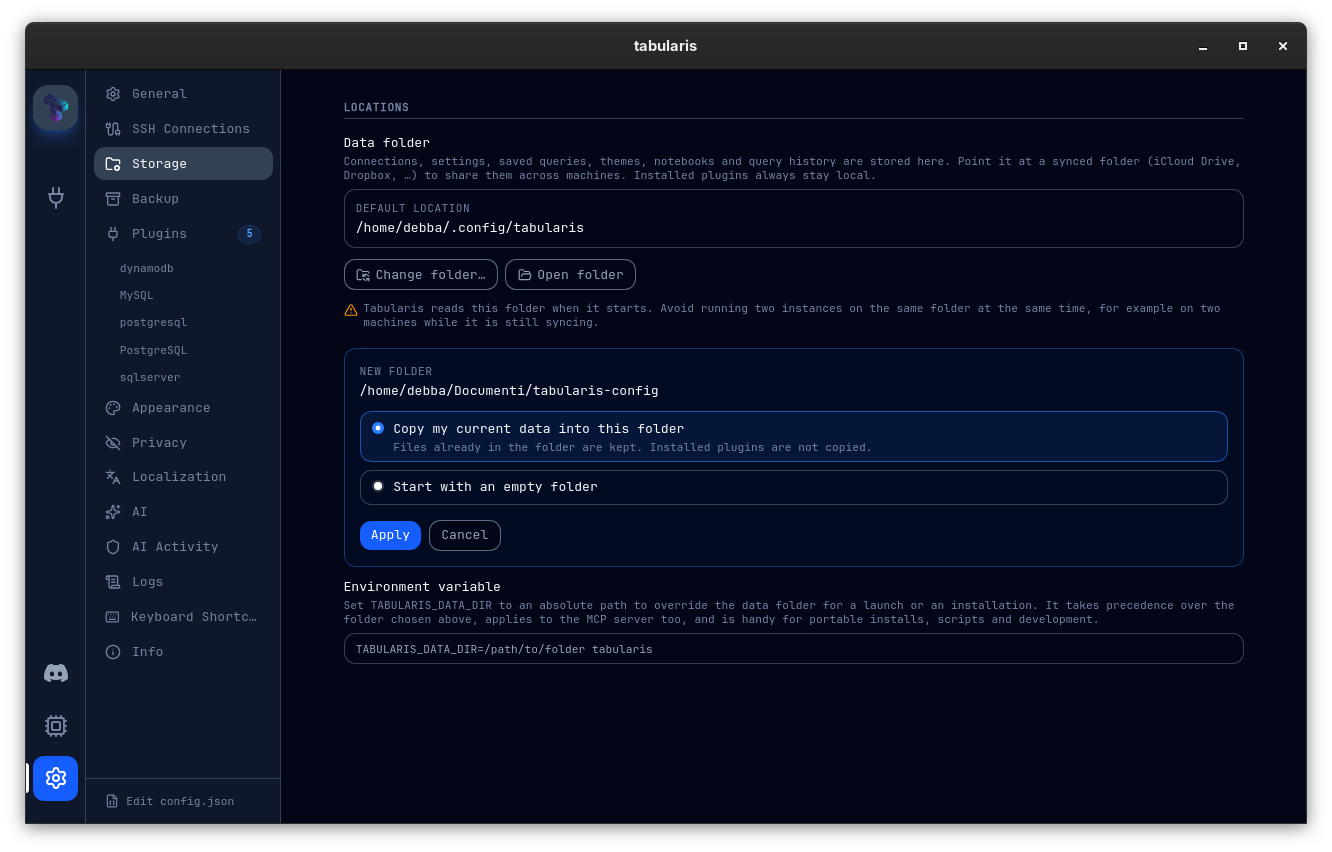Open the Privacy settings section
The height and width of the screenshot is (852, 1332).
pos(183,443)
